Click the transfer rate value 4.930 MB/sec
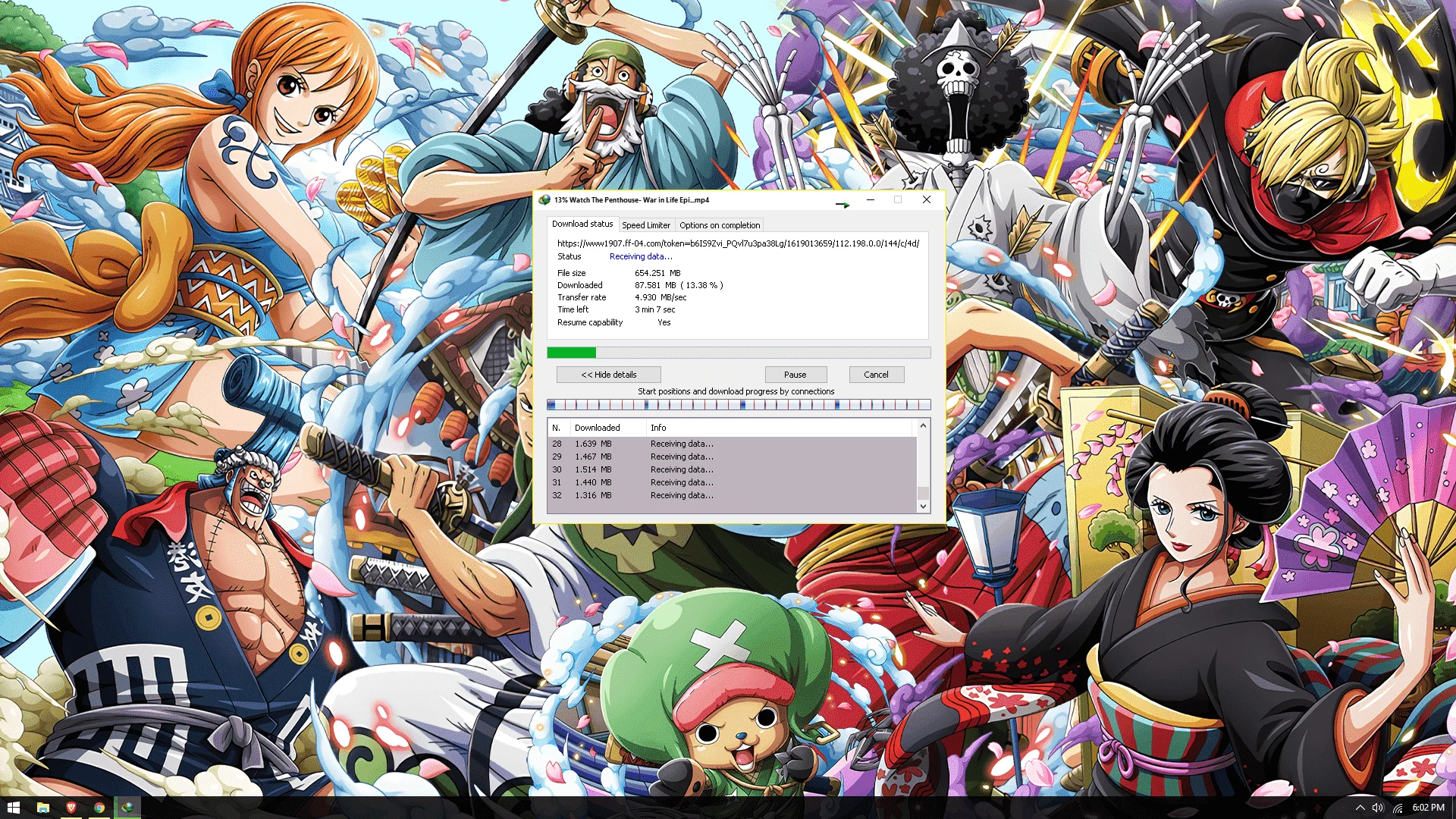1456x819 pixels. click(661, 297)
